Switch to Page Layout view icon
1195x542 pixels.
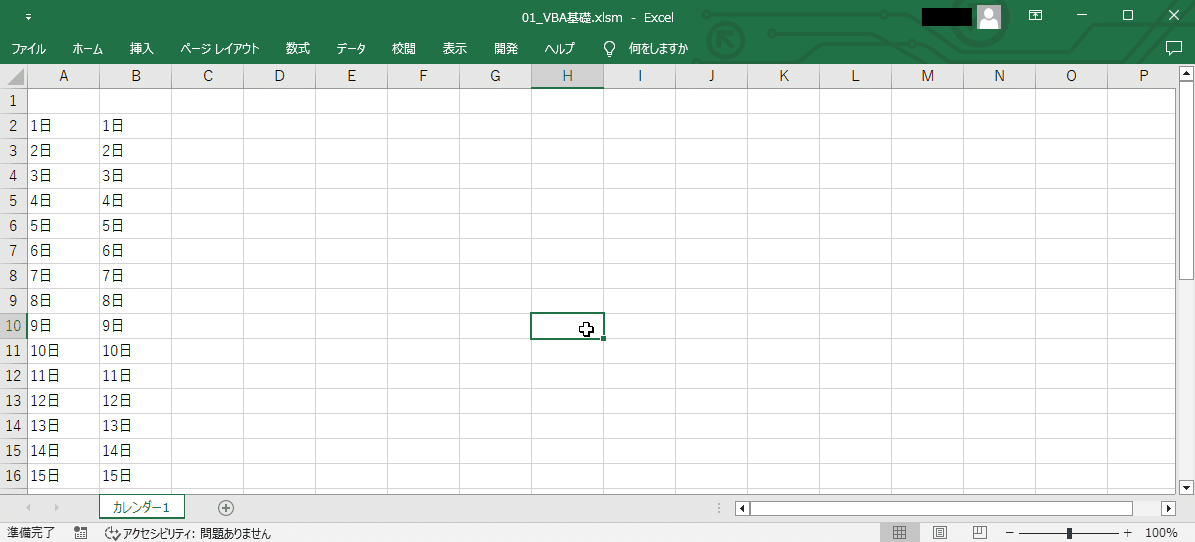pos(940,532)
